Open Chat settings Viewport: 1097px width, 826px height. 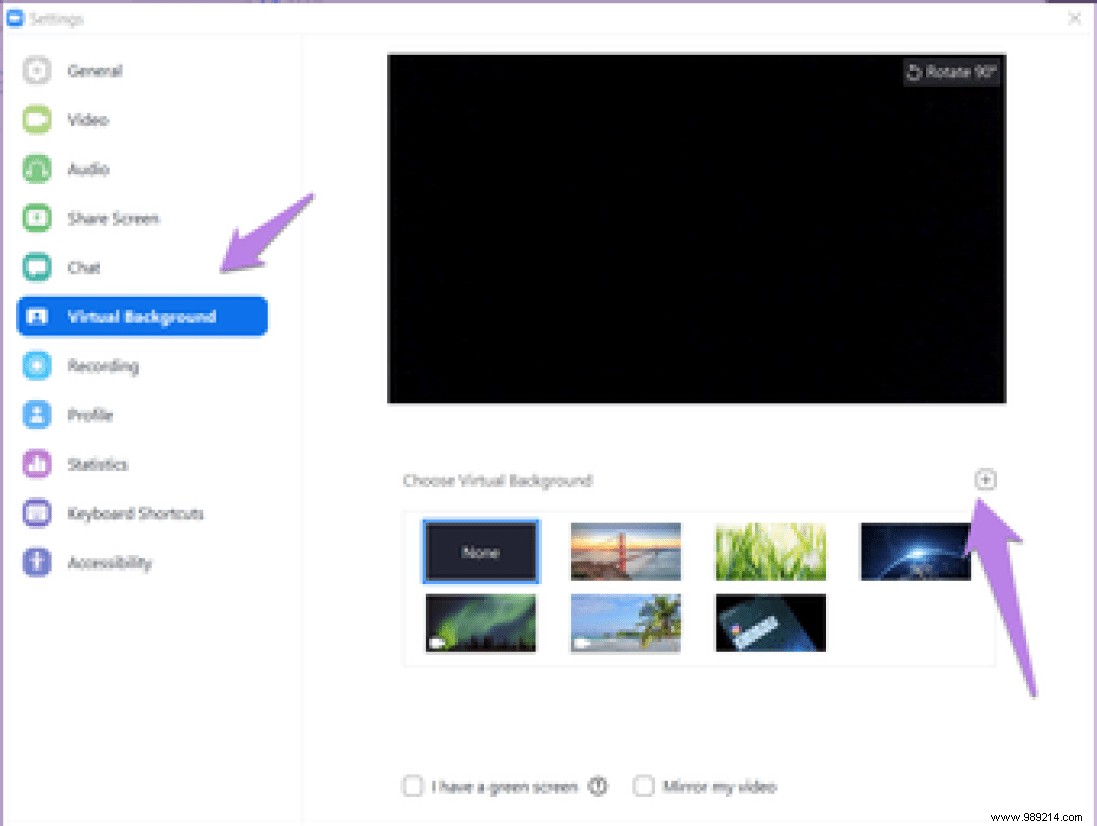pyautogui.click(x=85, y=267)
